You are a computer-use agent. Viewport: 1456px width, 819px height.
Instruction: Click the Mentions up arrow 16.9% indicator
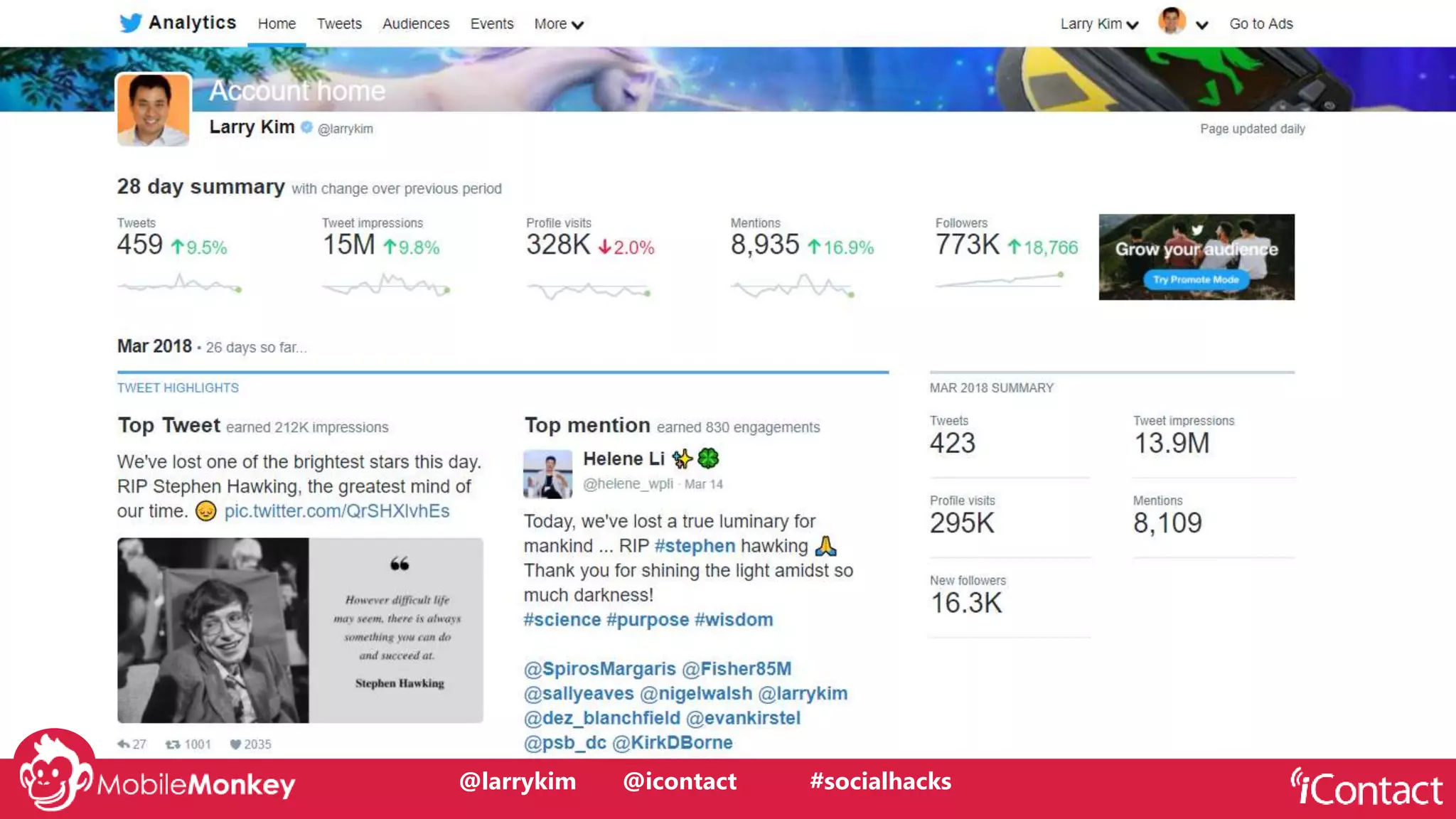click(x=840, y=247)
